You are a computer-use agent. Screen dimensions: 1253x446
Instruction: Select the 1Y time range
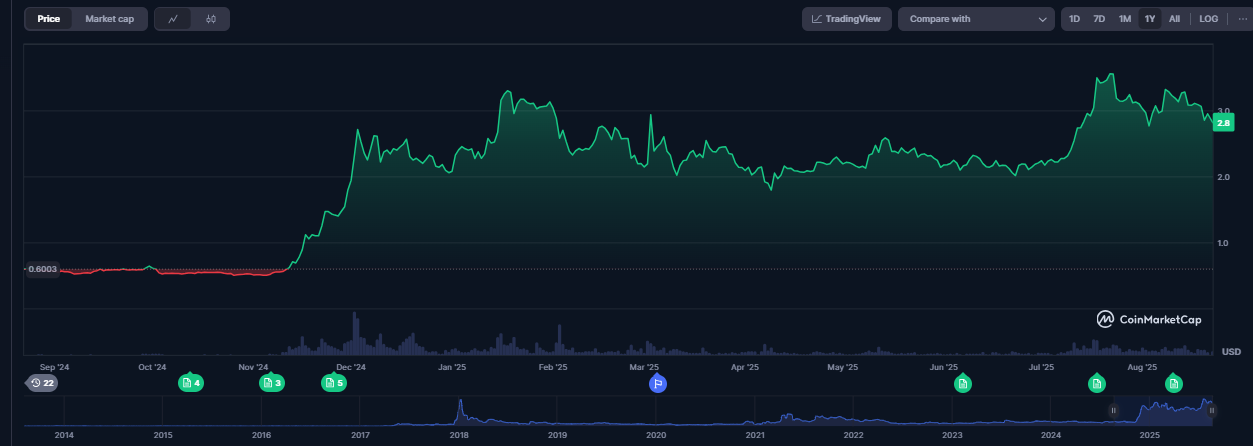pos(1150,19)
